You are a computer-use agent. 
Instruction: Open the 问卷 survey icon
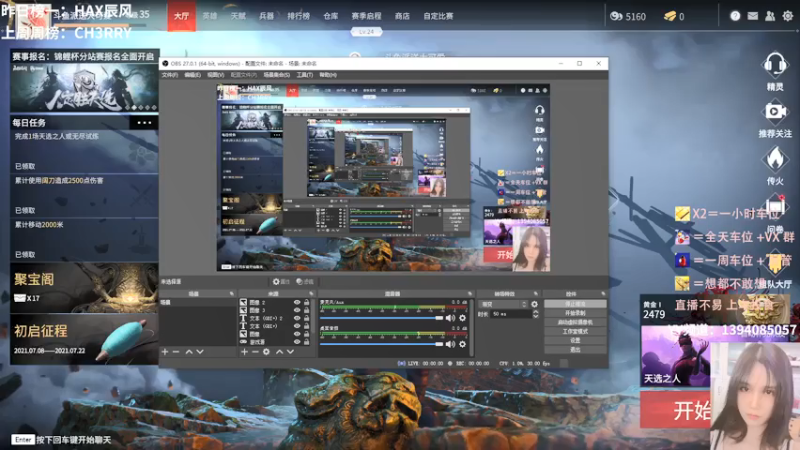click(x=775, y=206)
